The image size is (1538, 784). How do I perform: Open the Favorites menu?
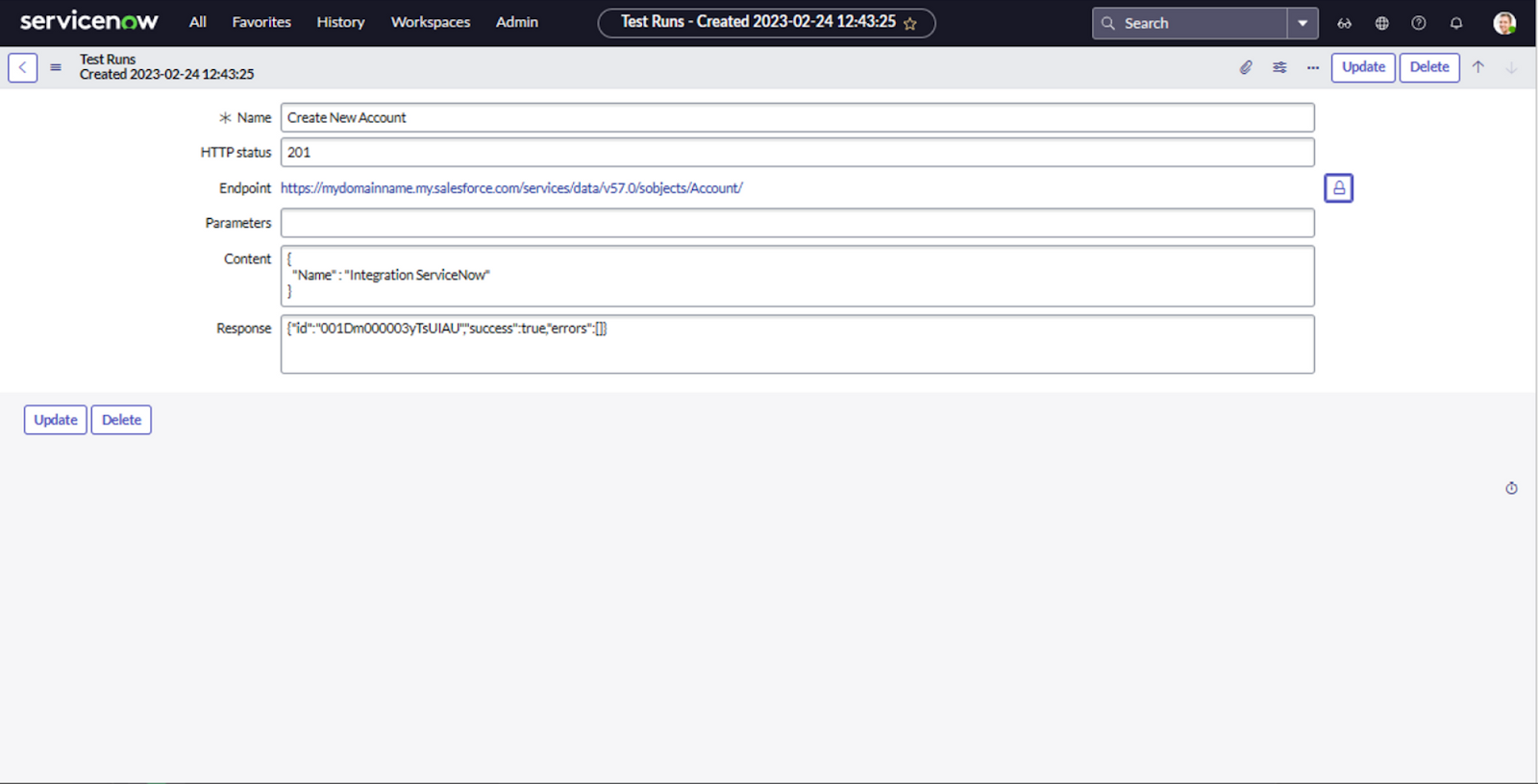(261, 22)
